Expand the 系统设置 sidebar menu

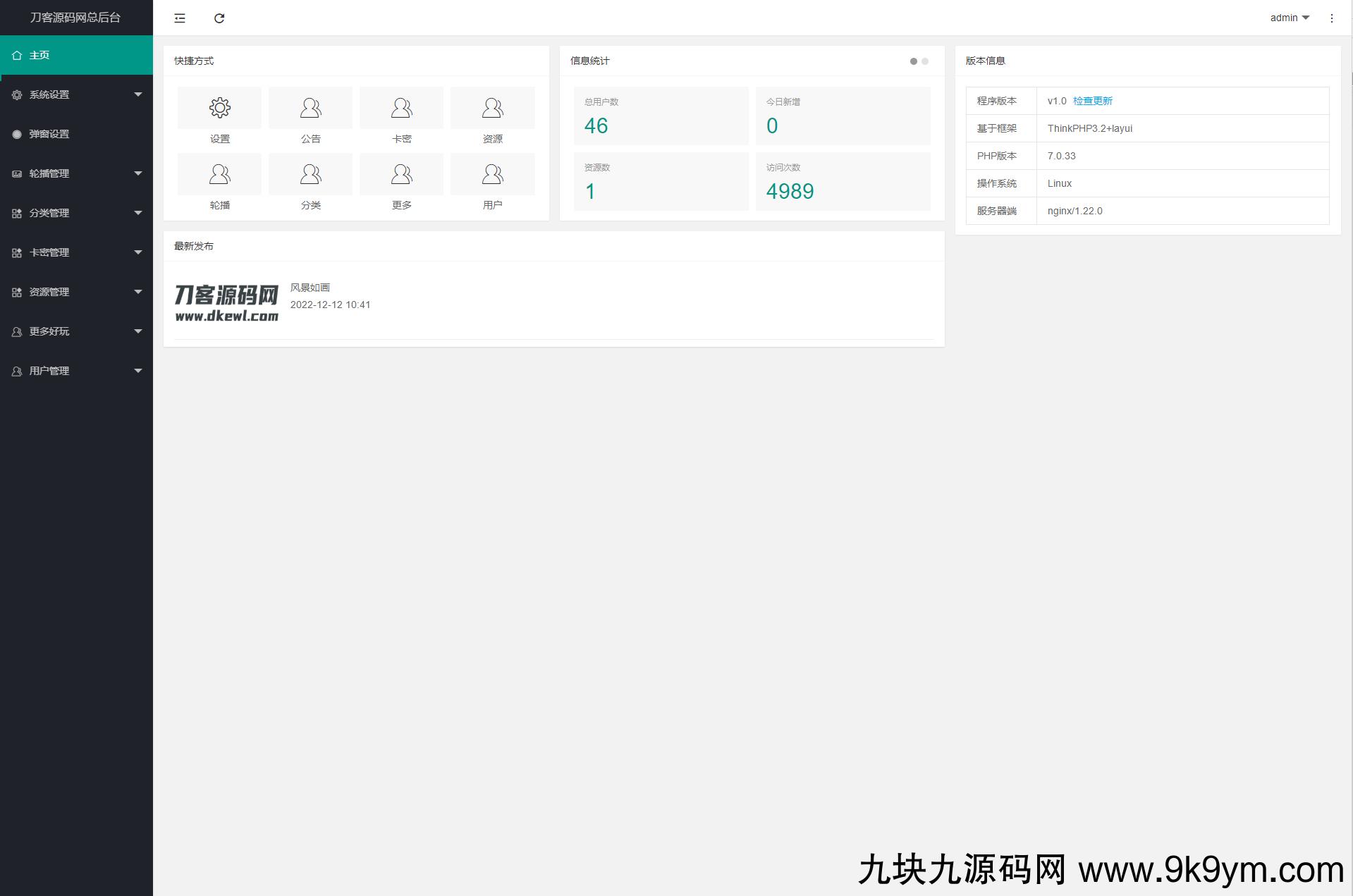click(76, 94)
